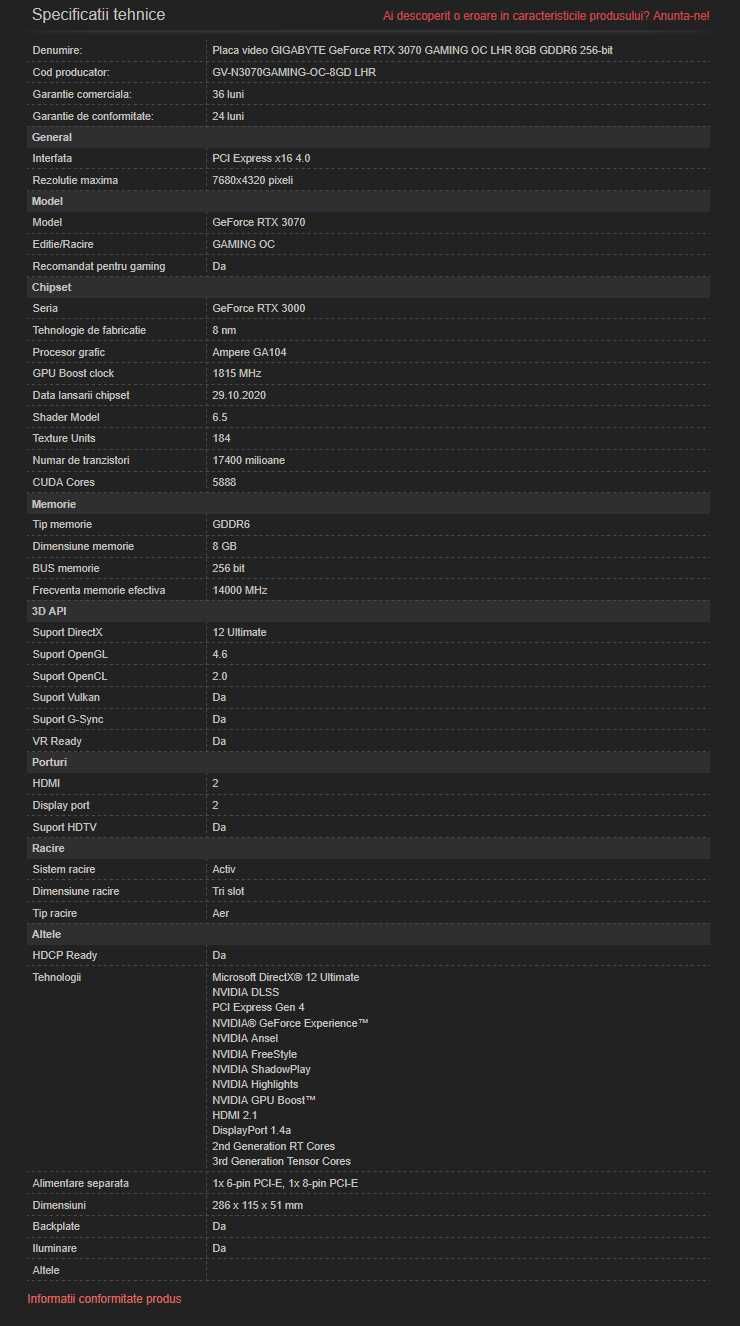Select '17400 milioane' transistor count
The height and width of the screenshot is (1326, 740).
(248, 460)
